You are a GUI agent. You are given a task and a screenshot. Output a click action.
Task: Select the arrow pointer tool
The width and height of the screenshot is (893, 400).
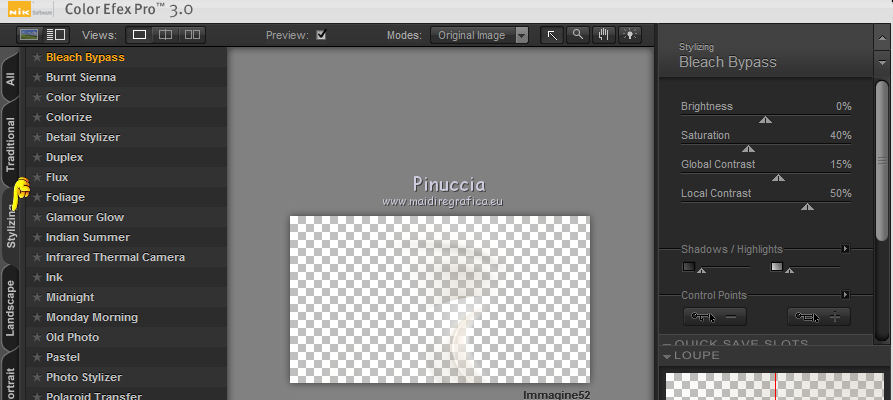(x=552, y=35)
